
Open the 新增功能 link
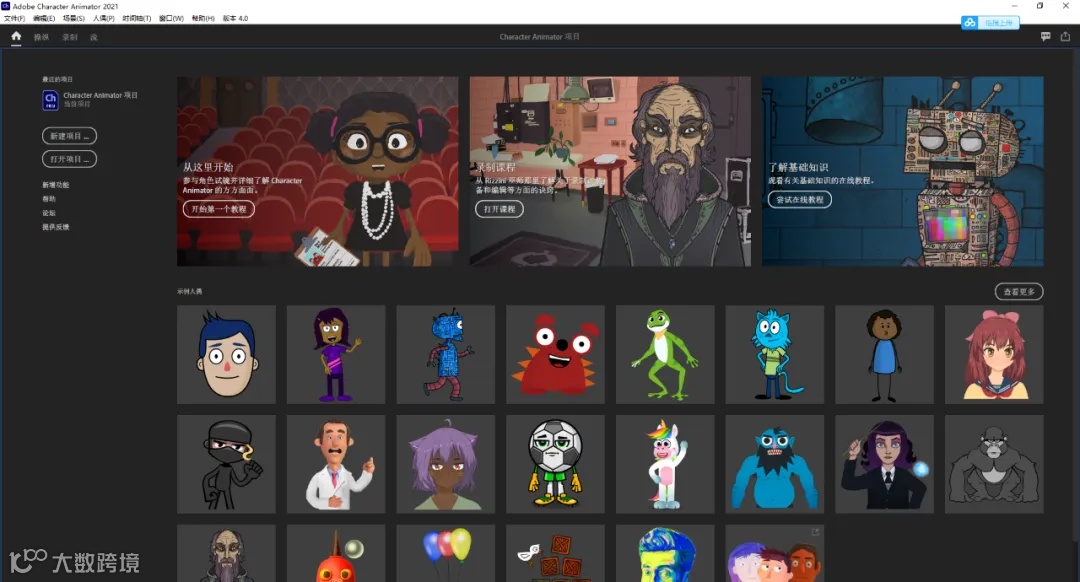tap(55, 185)
